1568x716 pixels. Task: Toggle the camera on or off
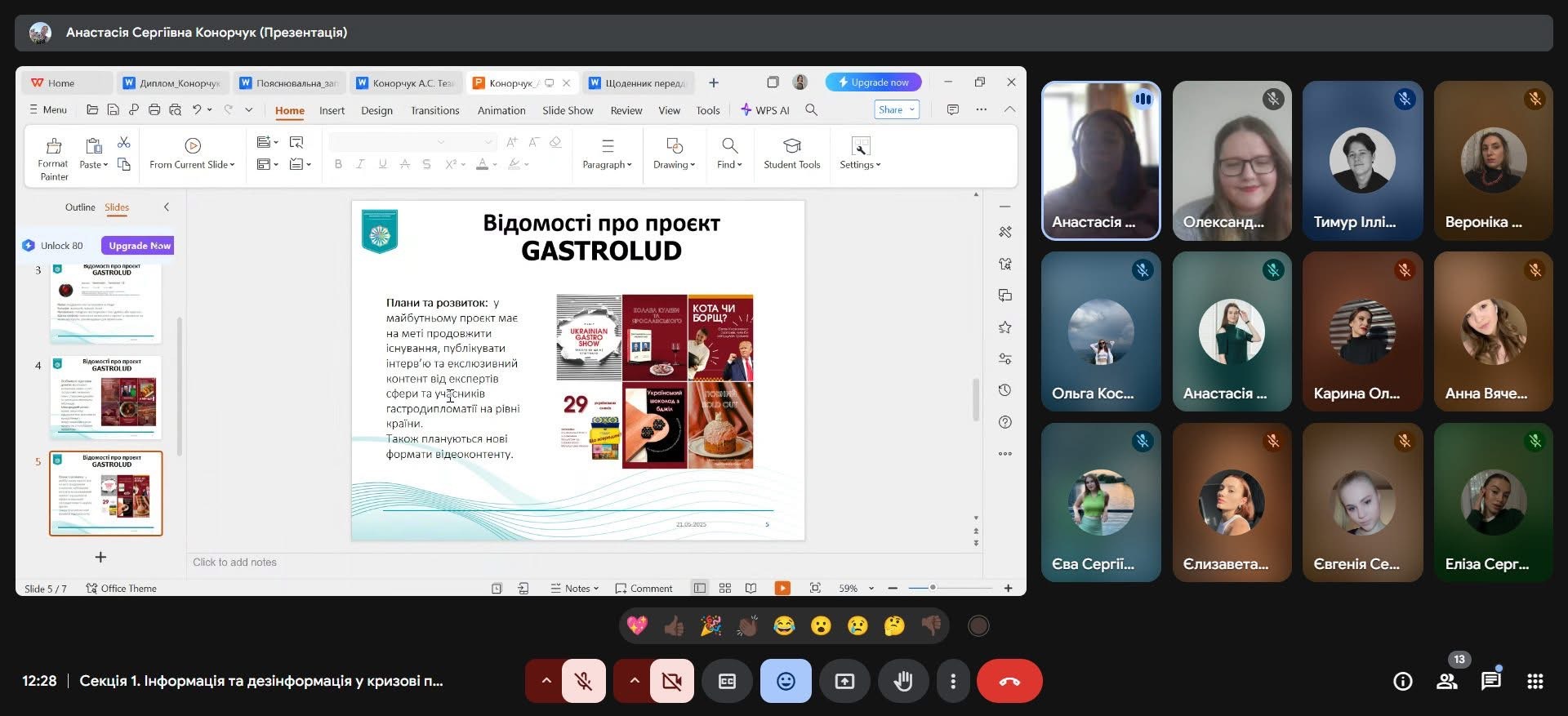pos(672,681)
